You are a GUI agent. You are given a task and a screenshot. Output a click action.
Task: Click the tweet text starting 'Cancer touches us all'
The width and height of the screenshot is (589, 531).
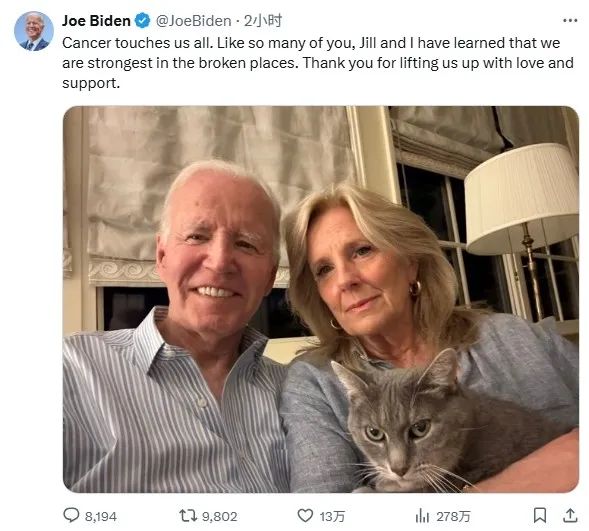pos(318,63)
